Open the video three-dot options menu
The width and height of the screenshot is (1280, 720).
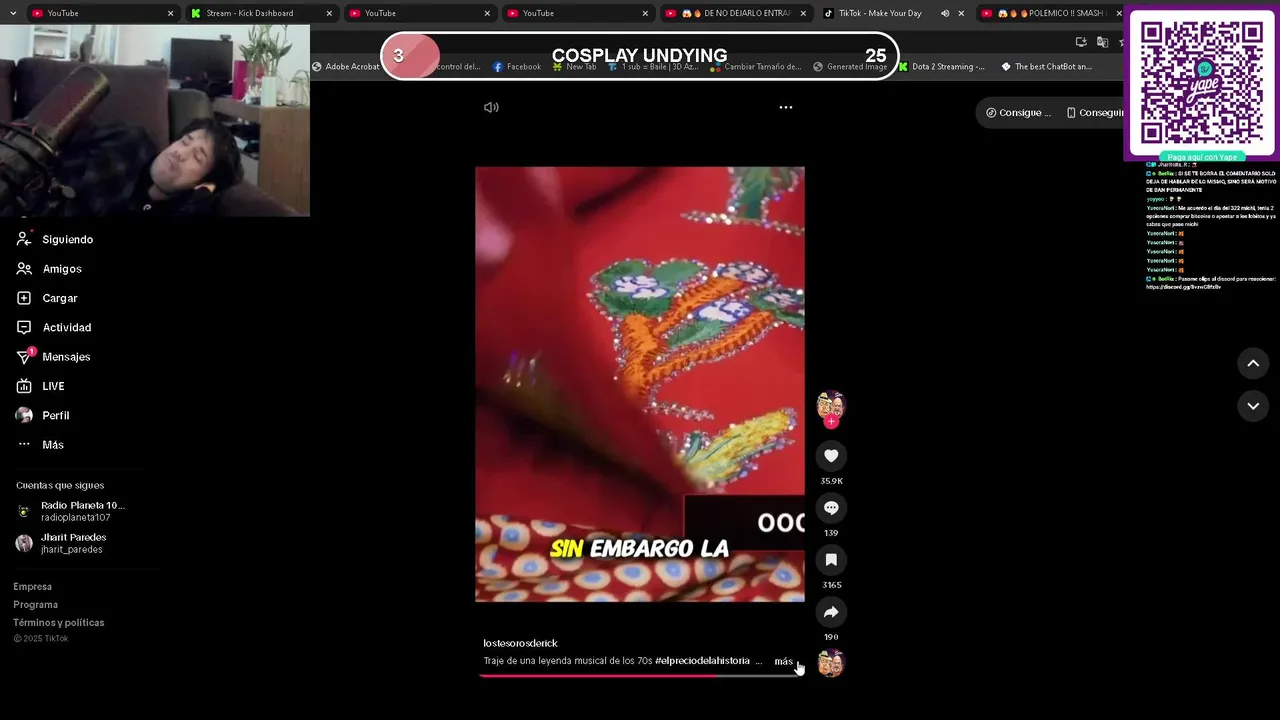(x=786, y=107)
